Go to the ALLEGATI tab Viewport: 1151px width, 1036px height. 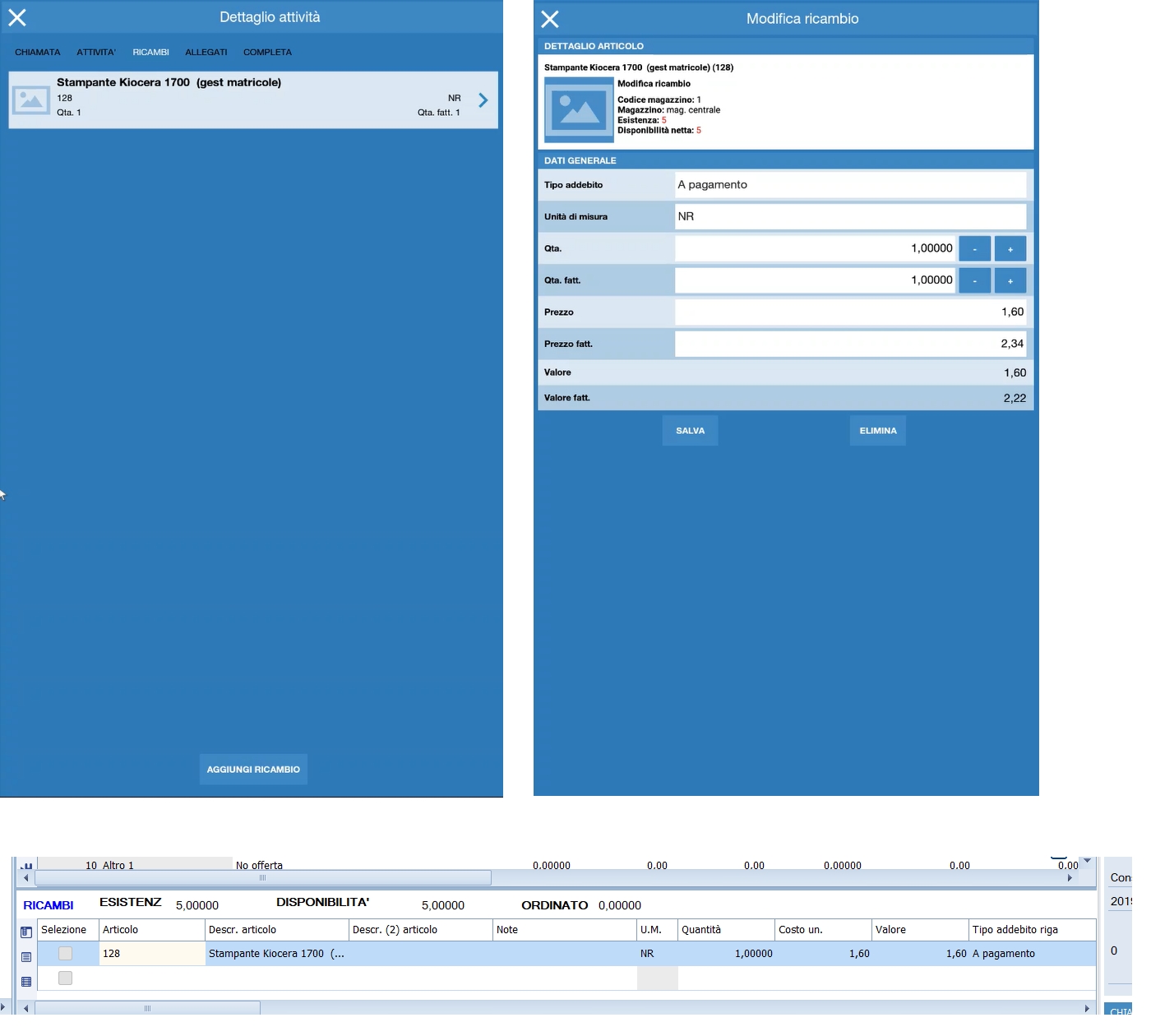point(206,53)
